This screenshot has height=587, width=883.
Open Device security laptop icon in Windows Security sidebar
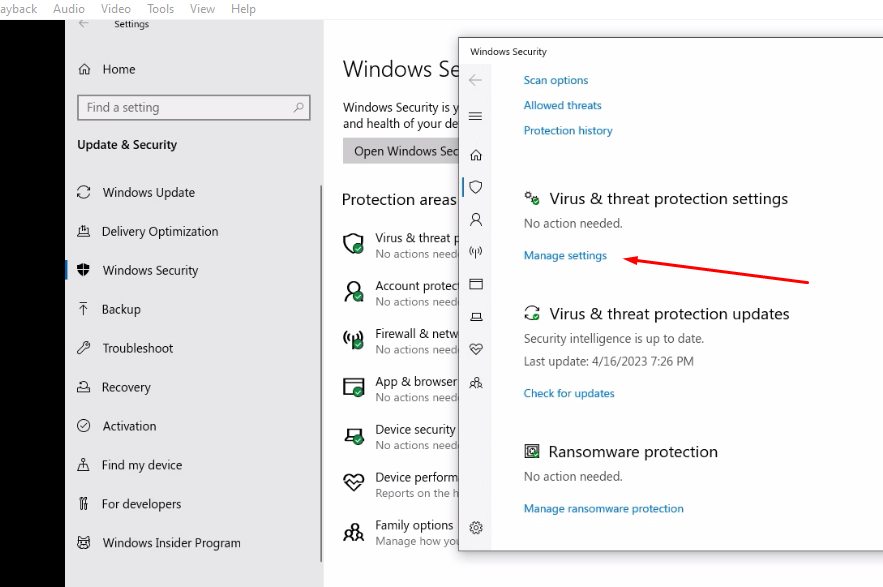pyautogui.click(x=476, y=317)
